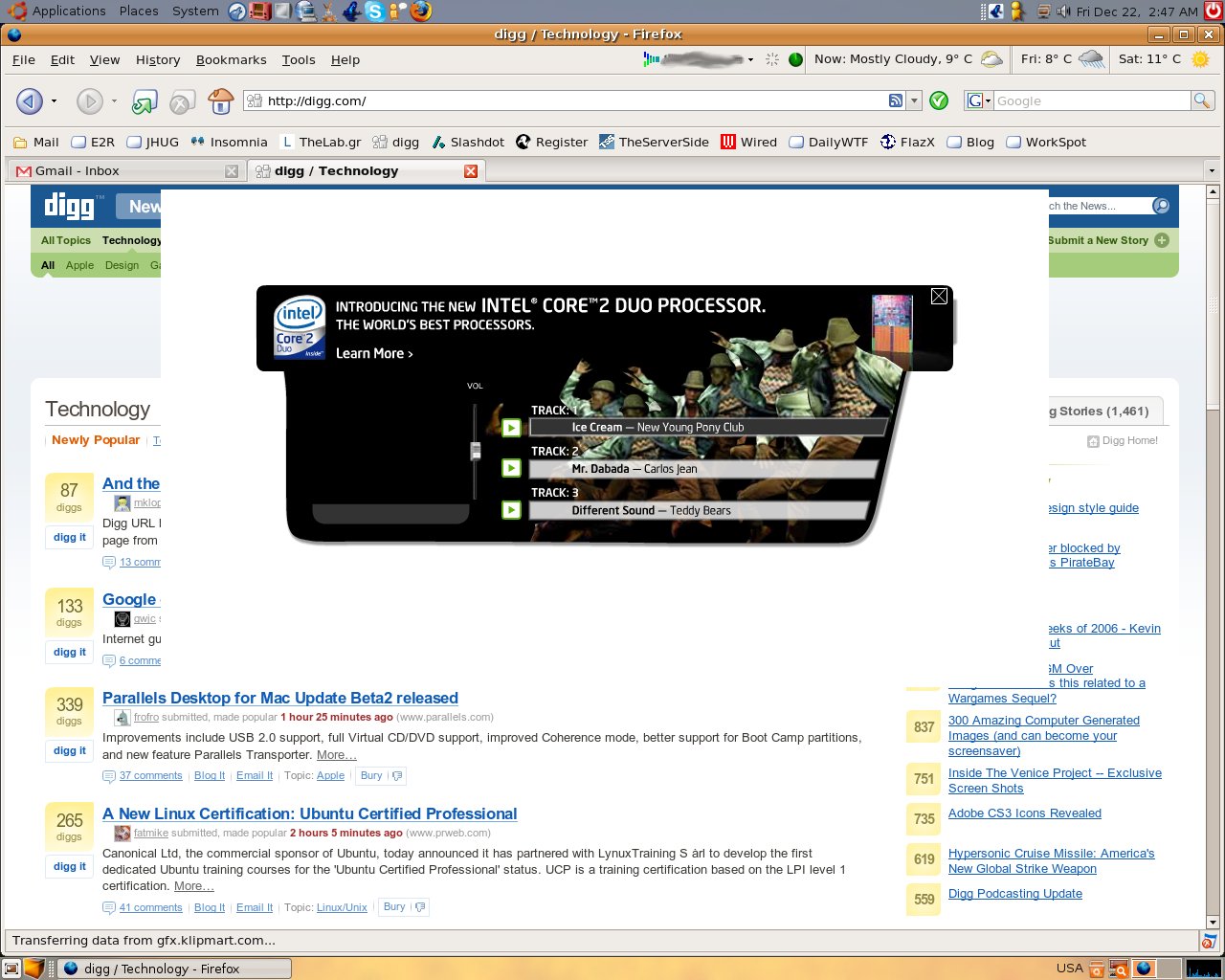
Task: Open Parallels Desktop for Mac story link
Action: (279, 698)
